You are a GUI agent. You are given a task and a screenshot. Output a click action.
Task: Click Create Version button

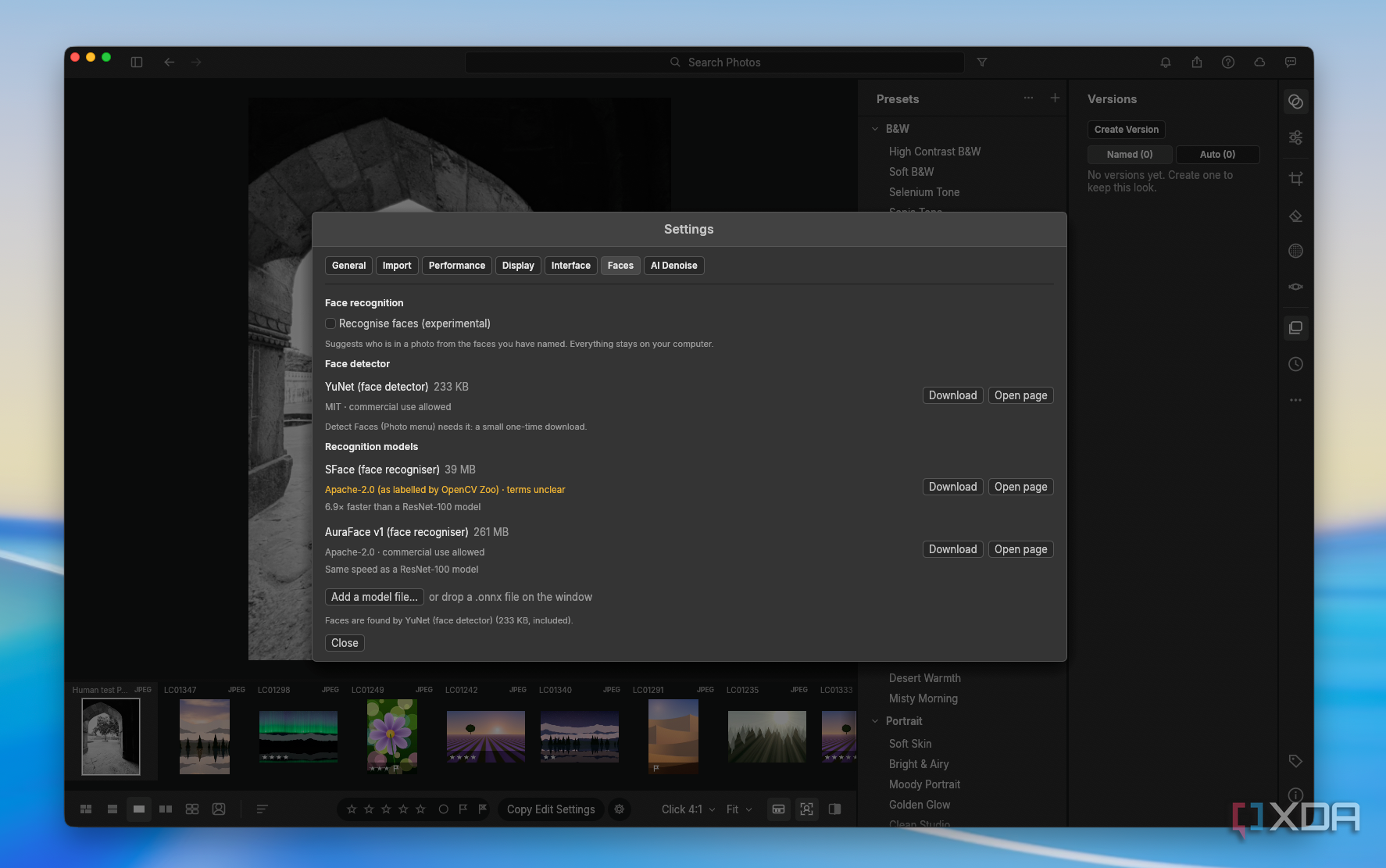tap(1126, 130)
